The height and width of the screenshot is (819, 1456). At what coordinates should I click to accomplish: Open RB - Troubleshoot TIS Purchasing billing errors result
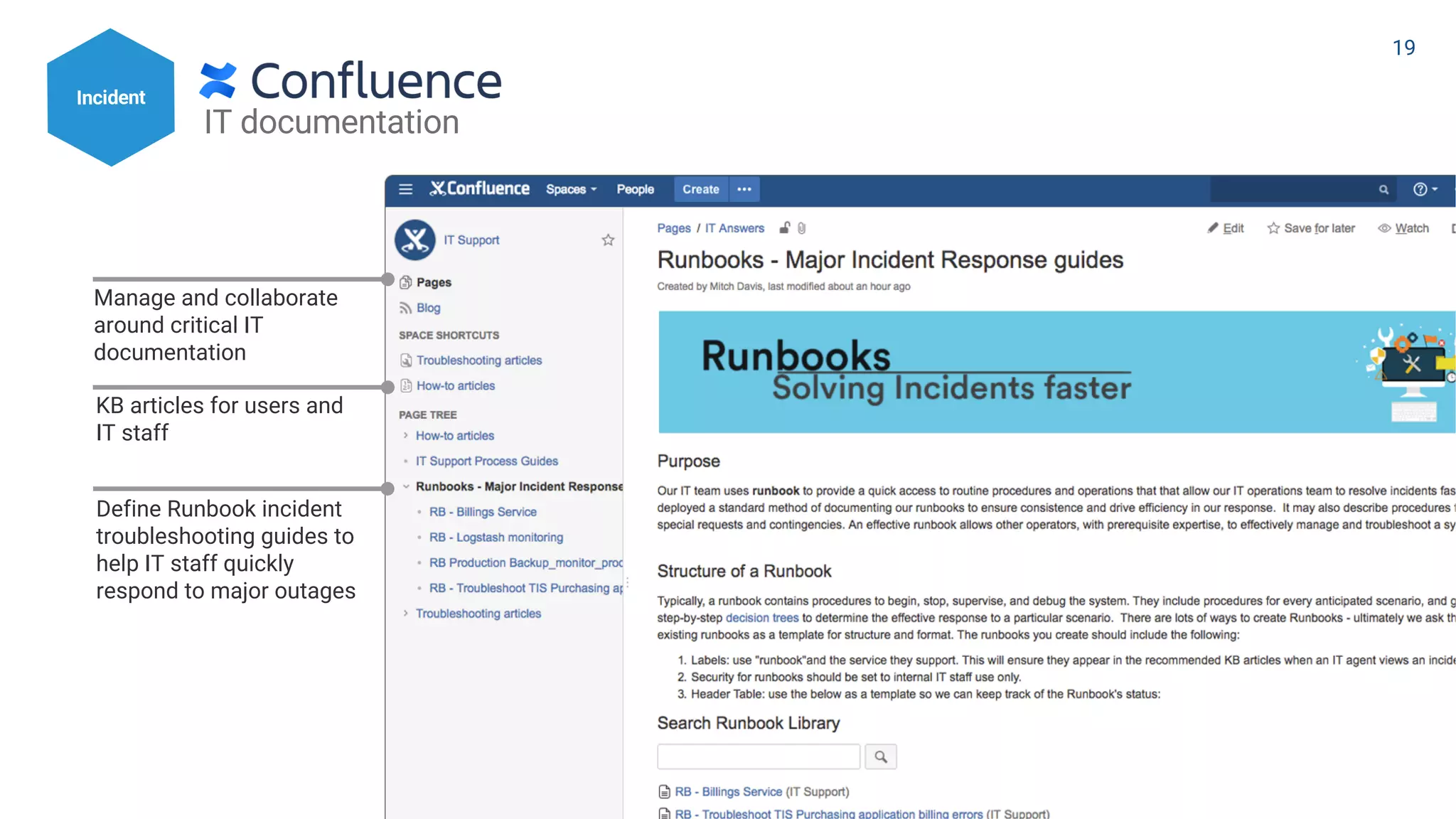tap(829, 813)
